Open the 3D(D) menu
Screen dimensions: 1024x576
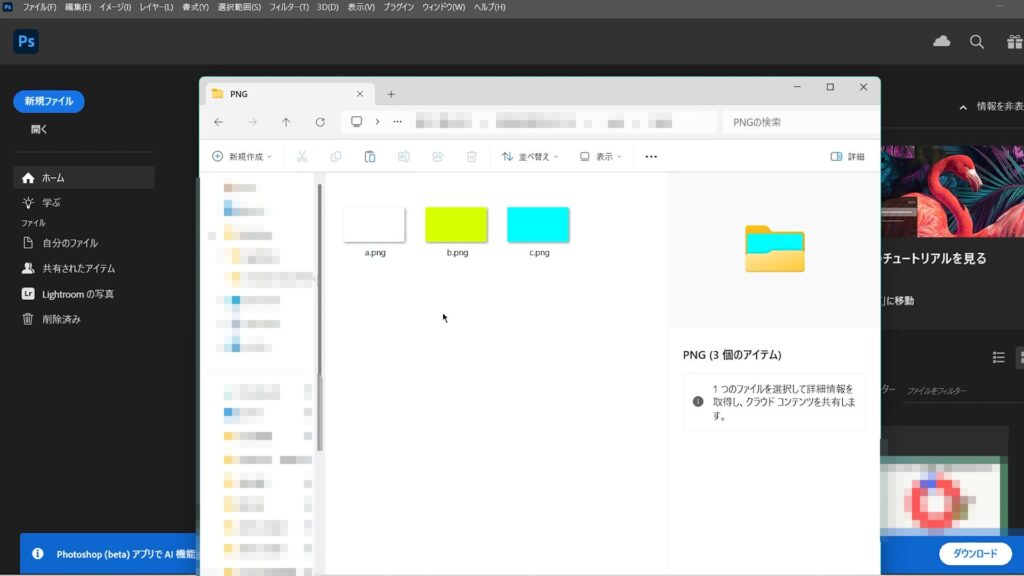coord(328,7)
